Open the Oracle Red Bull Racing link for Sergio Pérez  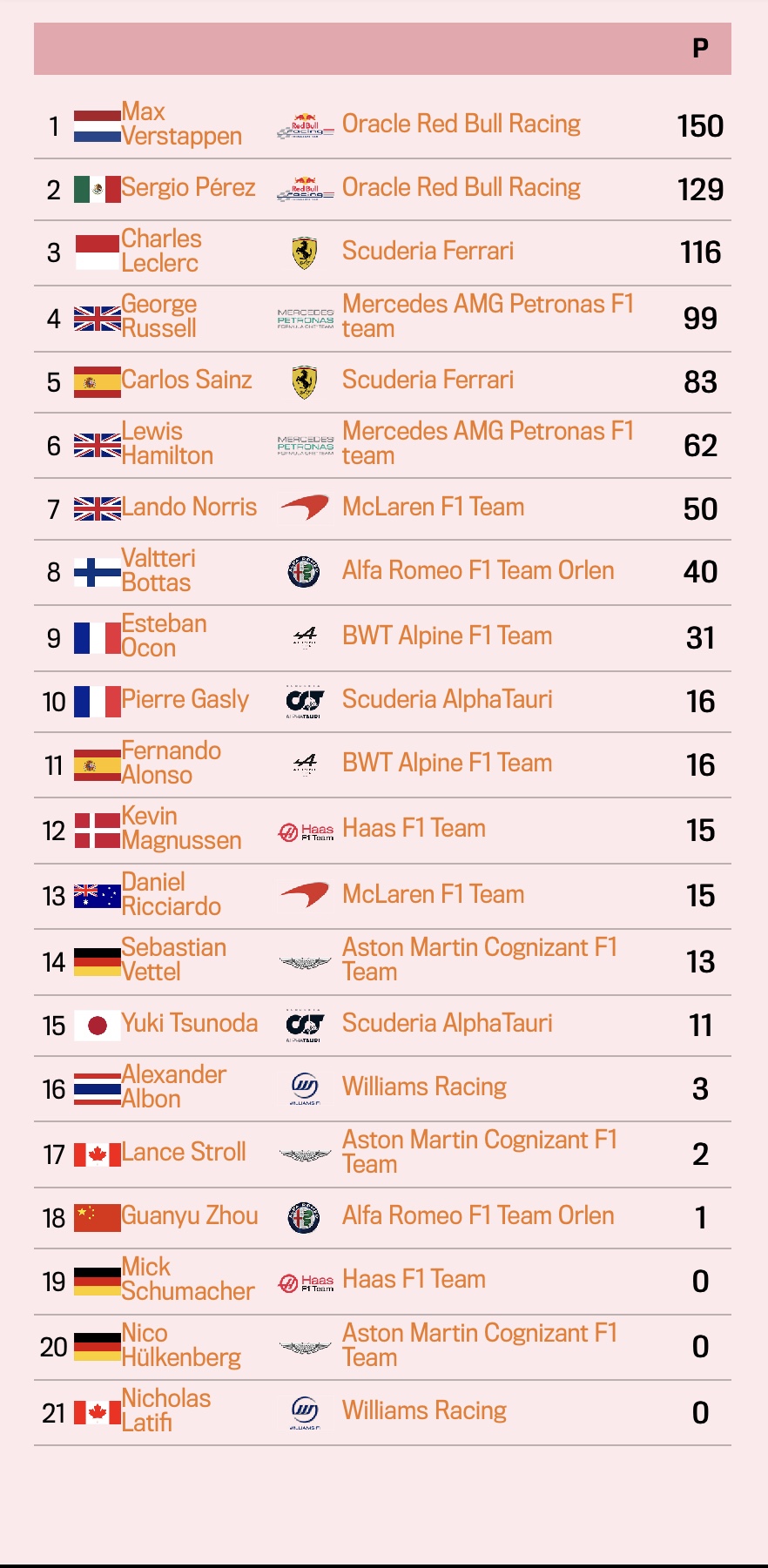click(461, 187)
